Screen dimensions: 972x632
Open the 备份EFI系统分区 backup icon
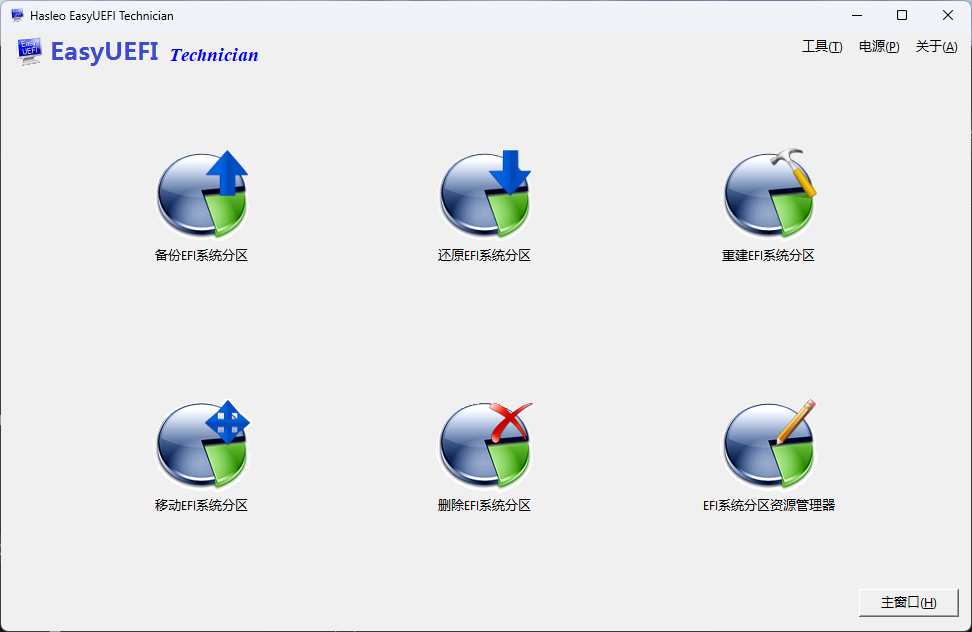pyautogui.click(x=202, y=194)
